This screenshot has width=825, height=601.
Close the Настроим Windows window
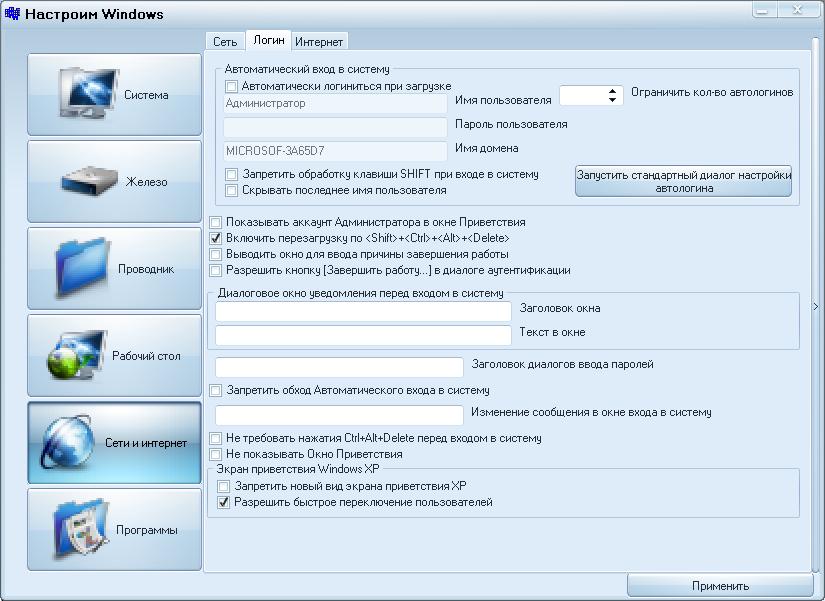pos(798,11)
